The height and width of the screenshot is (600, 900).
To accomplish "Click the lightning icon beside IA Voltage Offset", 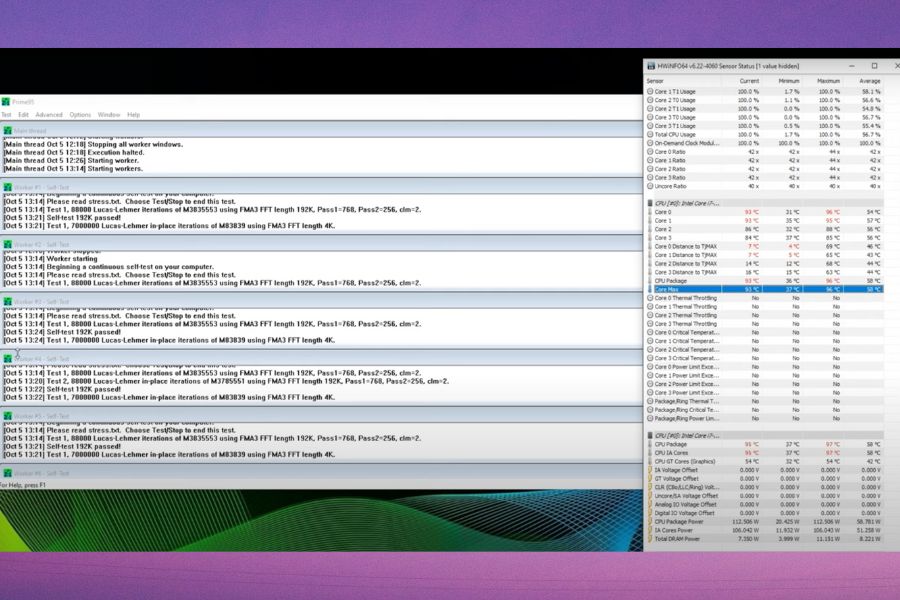I will 650,470.
